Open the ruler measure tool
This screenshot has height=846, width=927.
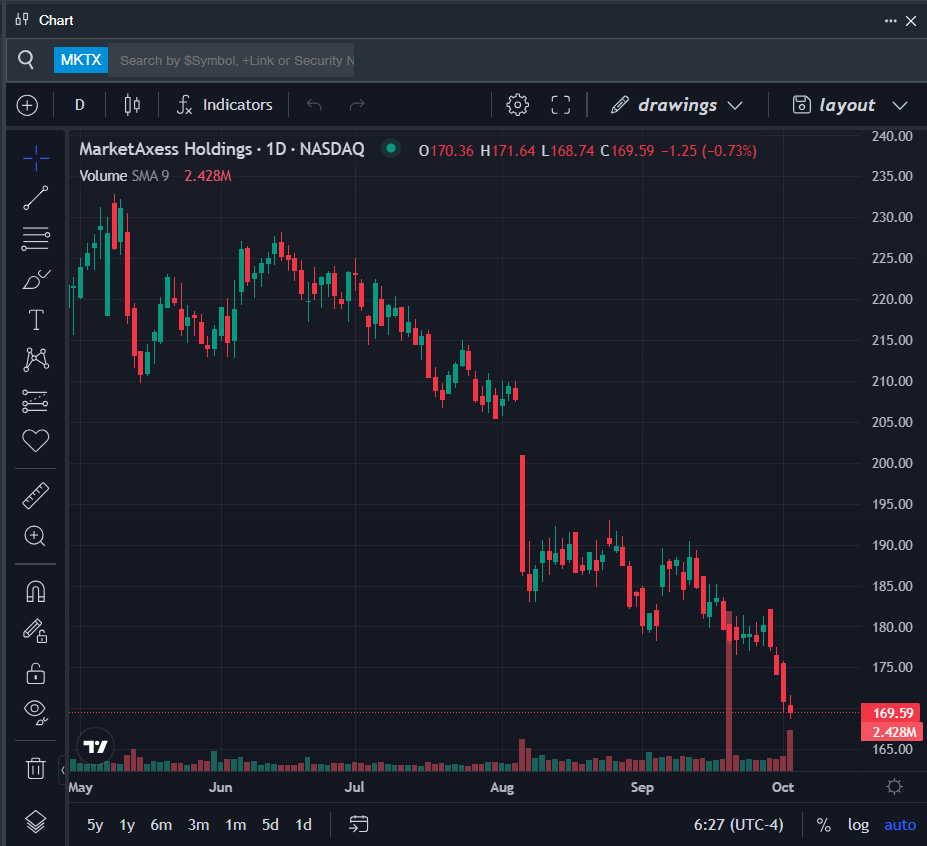click(36, 495)
